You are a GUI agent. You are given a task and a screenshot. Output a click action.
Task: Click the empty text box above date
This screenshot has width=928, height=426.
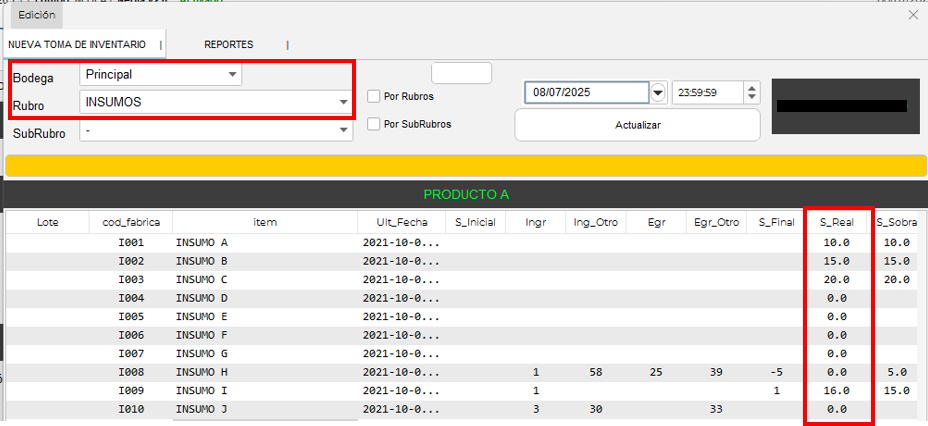click(461, 73)
